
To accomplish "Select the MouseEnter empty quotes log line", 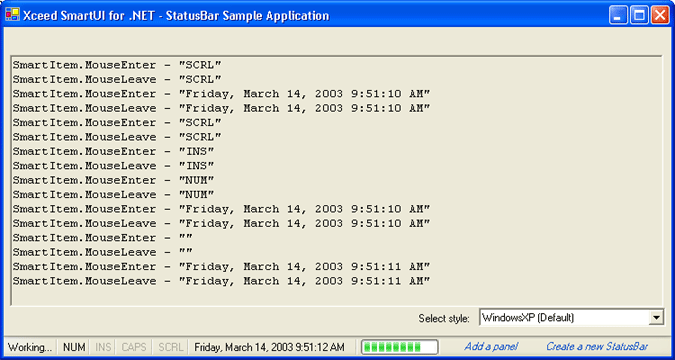I will tap(102, 238).
